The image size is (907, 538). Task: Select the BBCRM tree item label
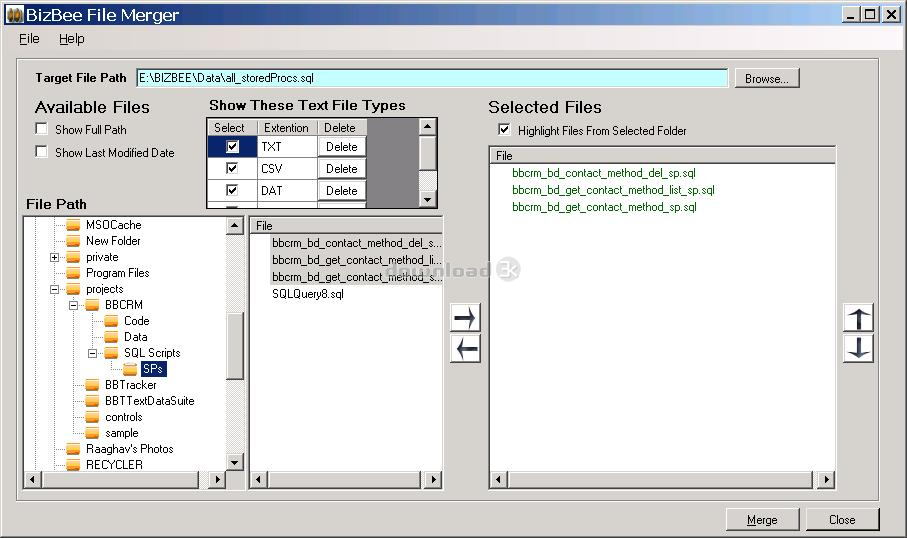pyautogui.click(x=124, y=305)
